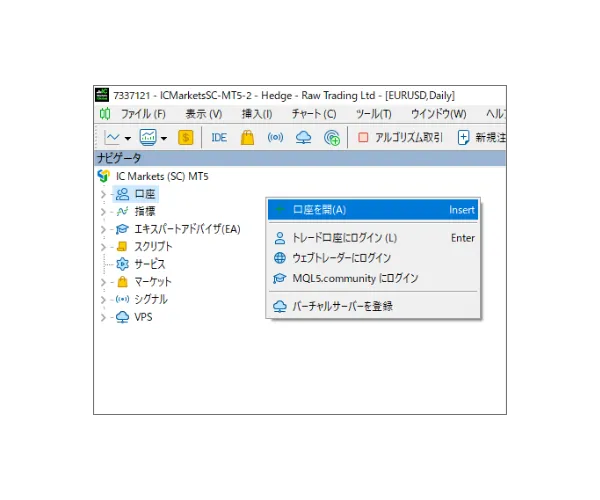Viewport: 600px width, 500px height.
Task: Open the dropdown arrow beside monitor icon
Action: click(x=164, y=138)
